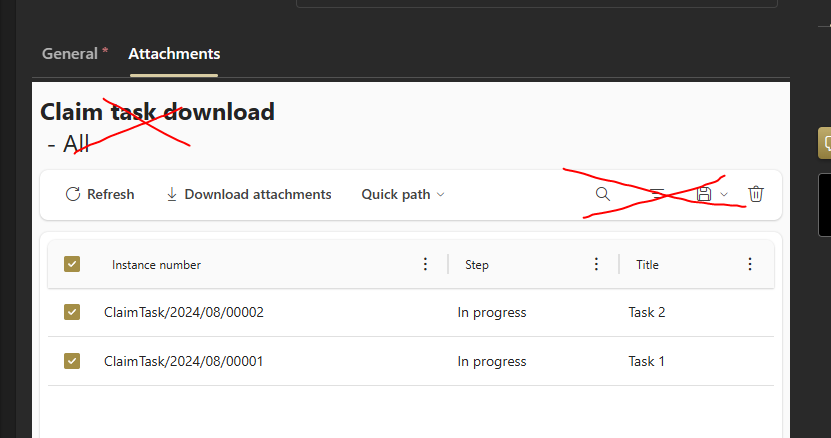This screenshot has height=438, width=831.
Task: Expand the save view dropdown arrow
Action: tap(724, 195)
